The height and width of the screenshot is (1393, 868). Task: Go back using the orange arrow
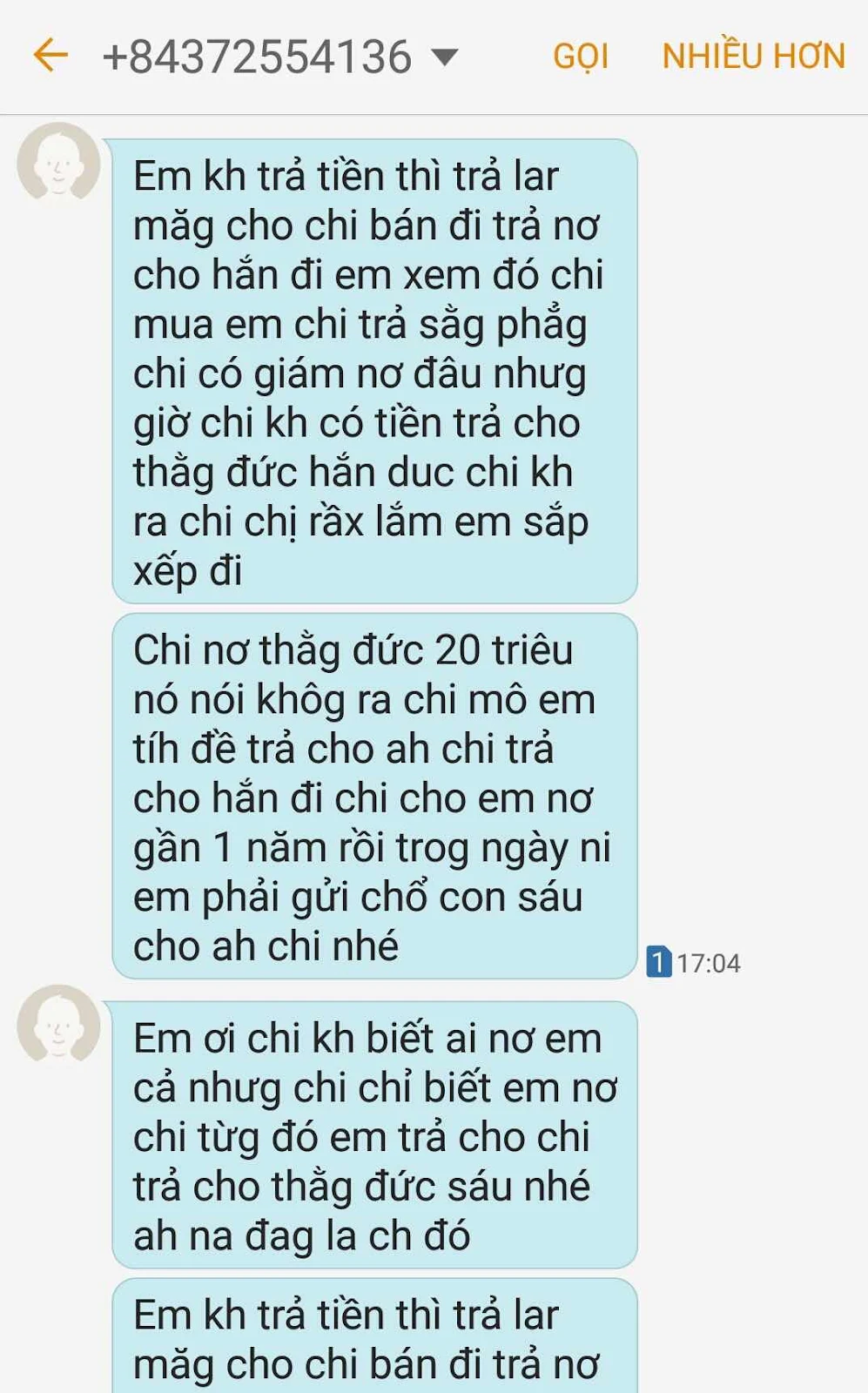[x=50, y=56]
